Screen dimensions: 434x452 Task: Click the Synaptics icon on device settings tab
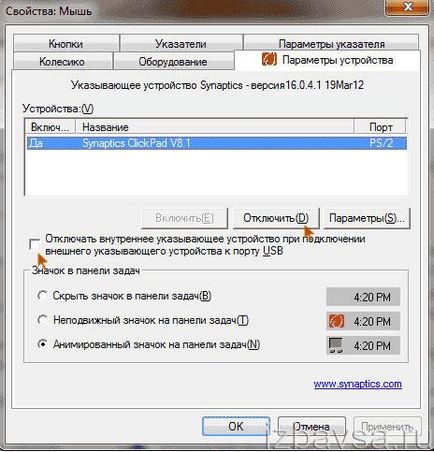pos(269,60)
